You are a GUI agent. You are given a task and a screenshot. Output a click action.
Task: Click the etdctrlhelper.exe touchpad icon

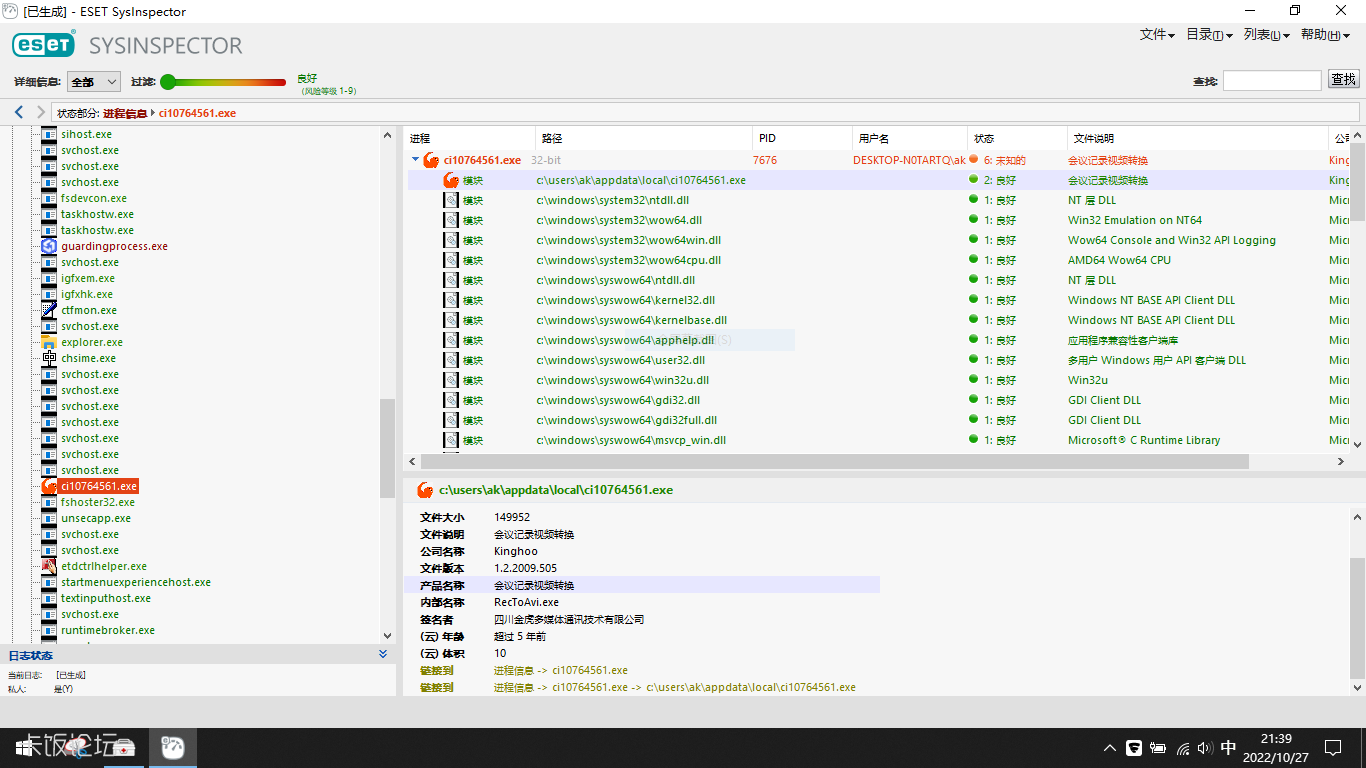click(49, 566)
